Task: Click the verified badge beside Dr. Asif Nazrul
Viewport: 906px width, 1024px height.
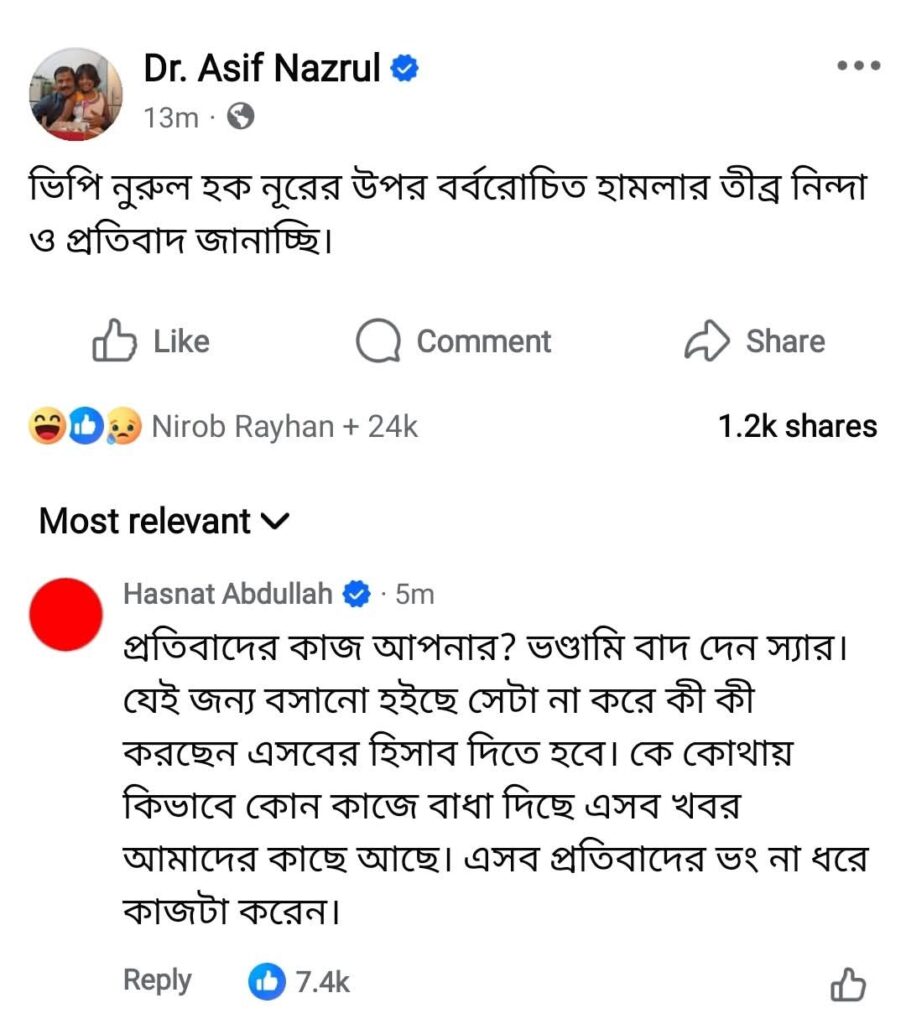Action: [404, 69]
